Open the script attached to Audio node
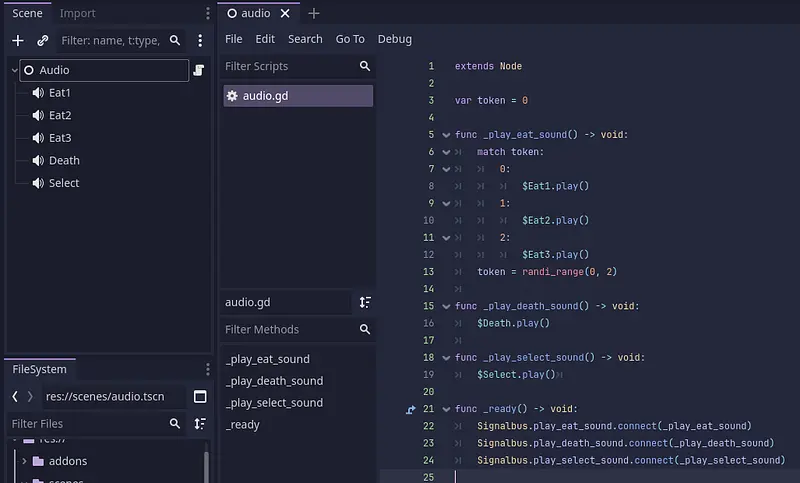The image size is (800, 483). pos(199,70)
